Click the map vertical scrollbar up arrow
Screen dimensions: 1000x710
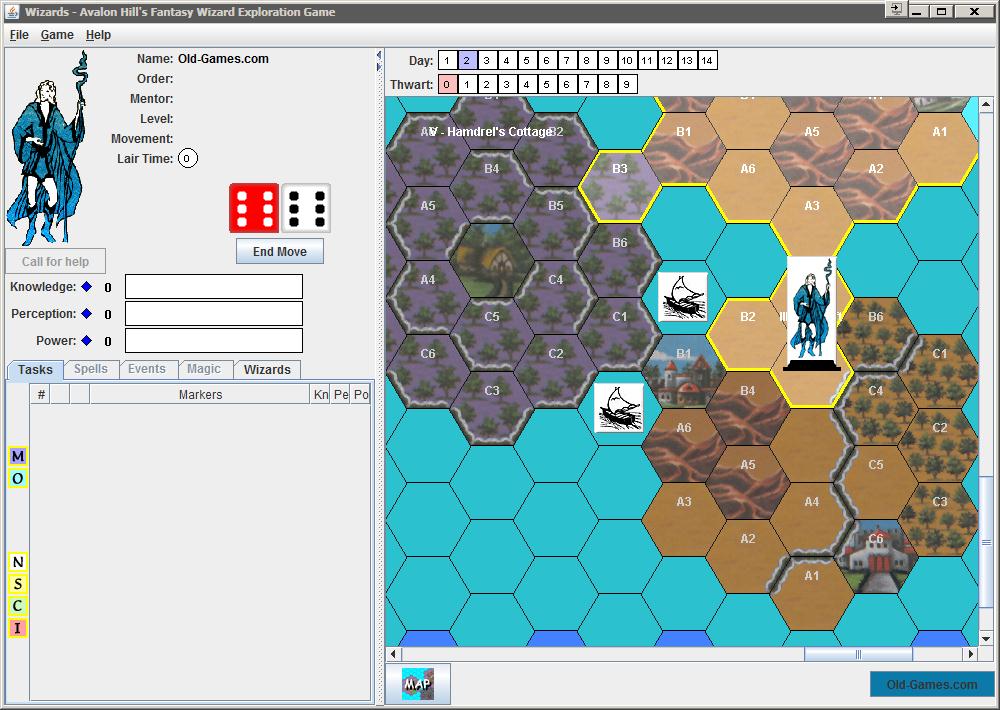click(x=986, y=104)
